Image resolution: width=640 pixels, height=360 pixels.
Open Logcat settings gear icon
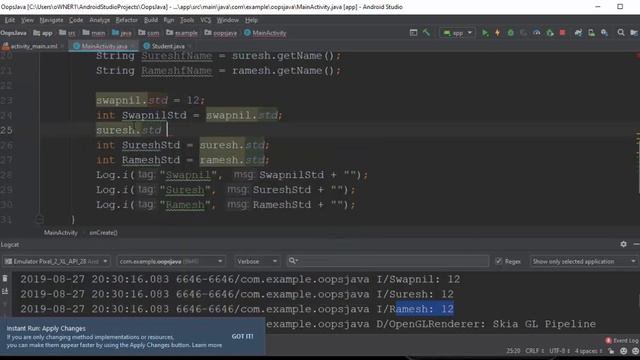click(x=623, y=244)
